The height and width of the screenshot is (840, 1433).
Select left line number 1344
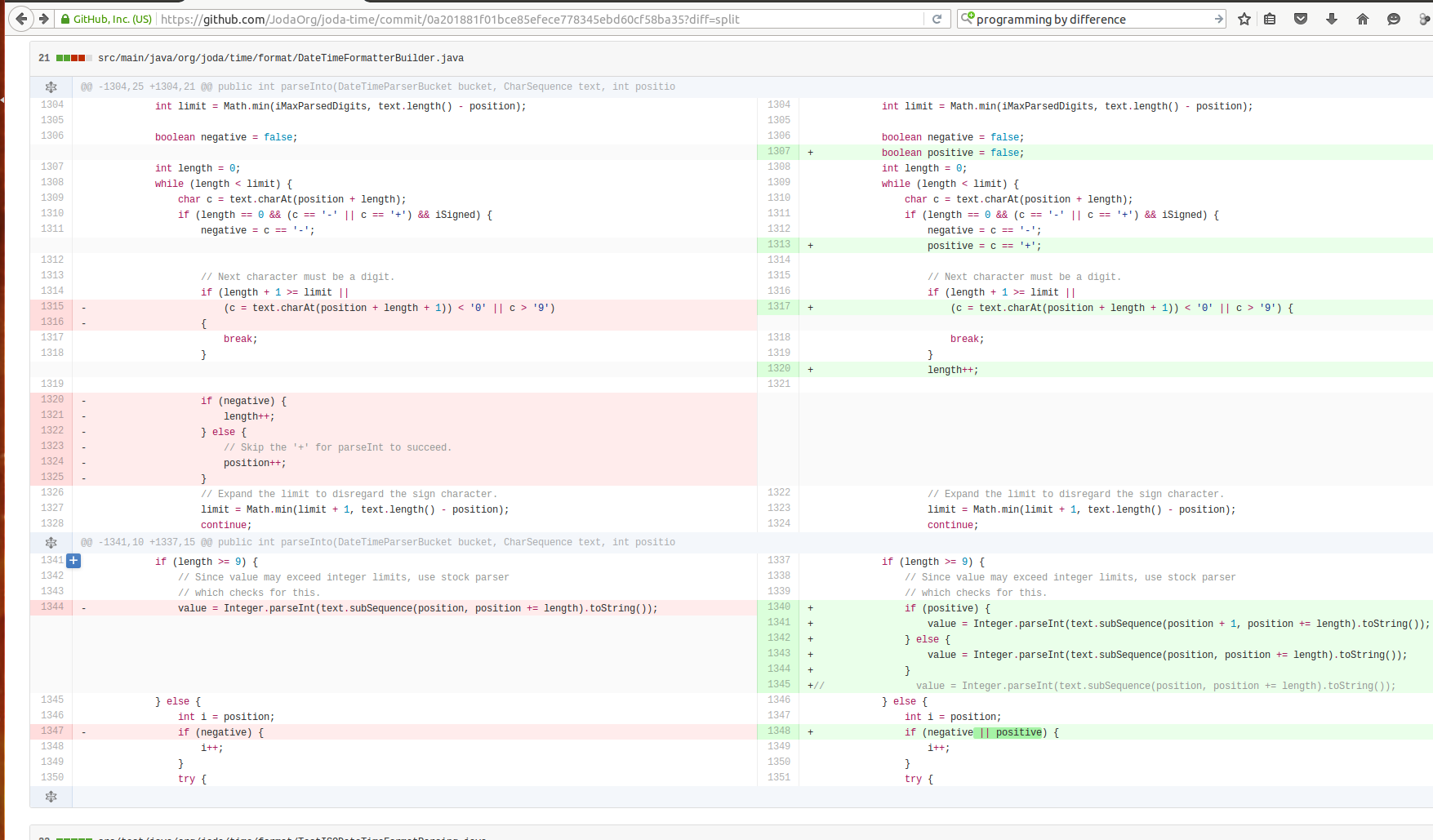click(x=51, y=607)
